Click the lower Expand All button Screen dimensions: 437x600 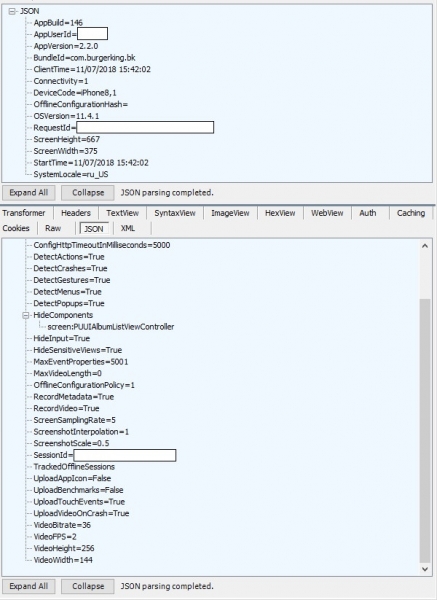pyautogui.click(x=29, y=586)
